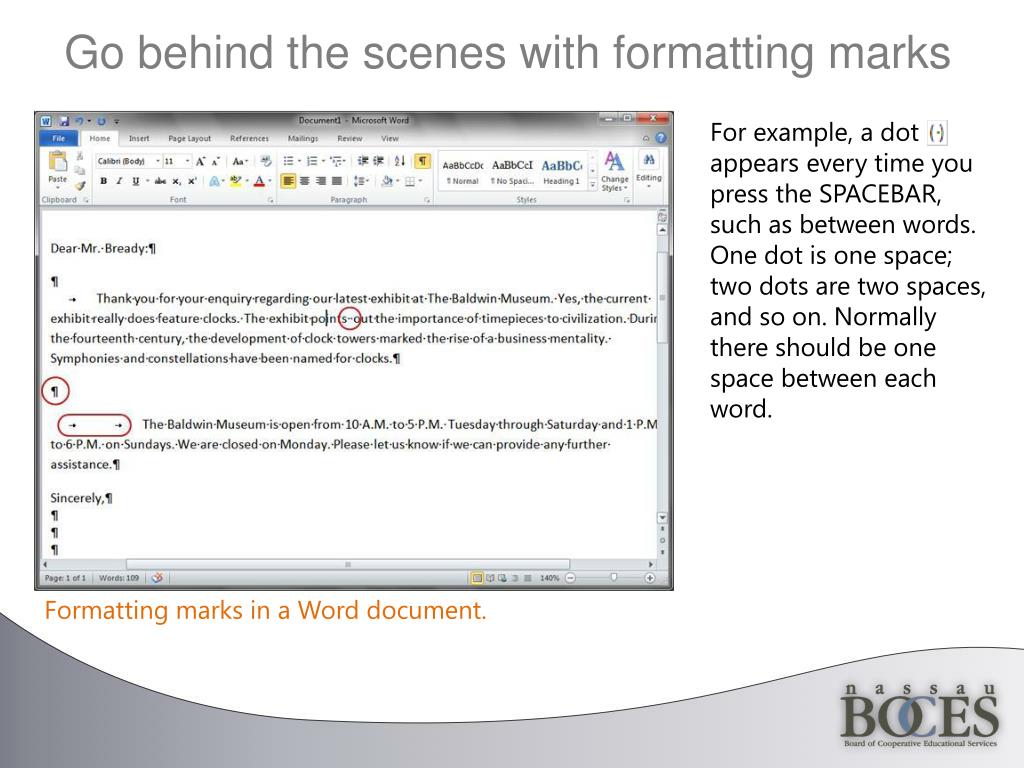Click the 140% zoom level button
Viewport: 1024px width, 768px height.
click(x=550, y=578)
